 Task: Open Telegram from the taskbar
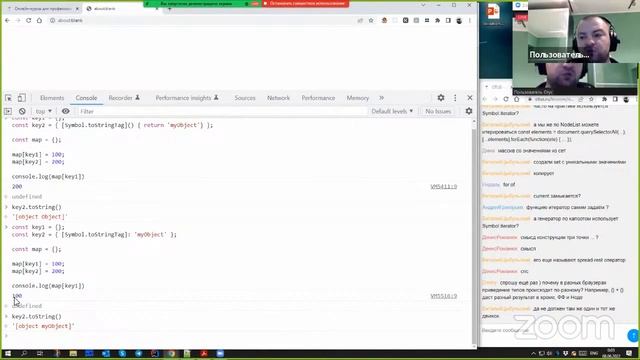pos(138,353)
